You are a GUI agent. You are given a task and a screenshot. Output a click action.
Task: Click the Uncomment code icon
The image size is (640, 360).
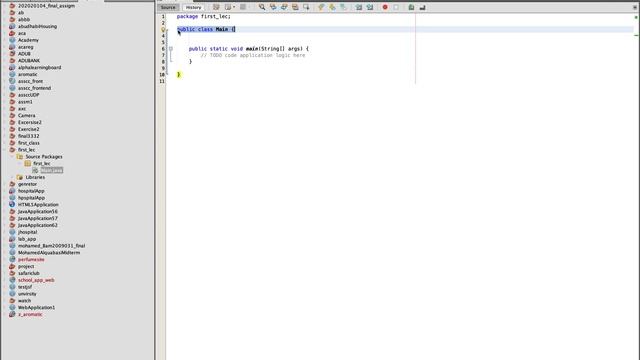pyautogui.click(x=422, y=7)
